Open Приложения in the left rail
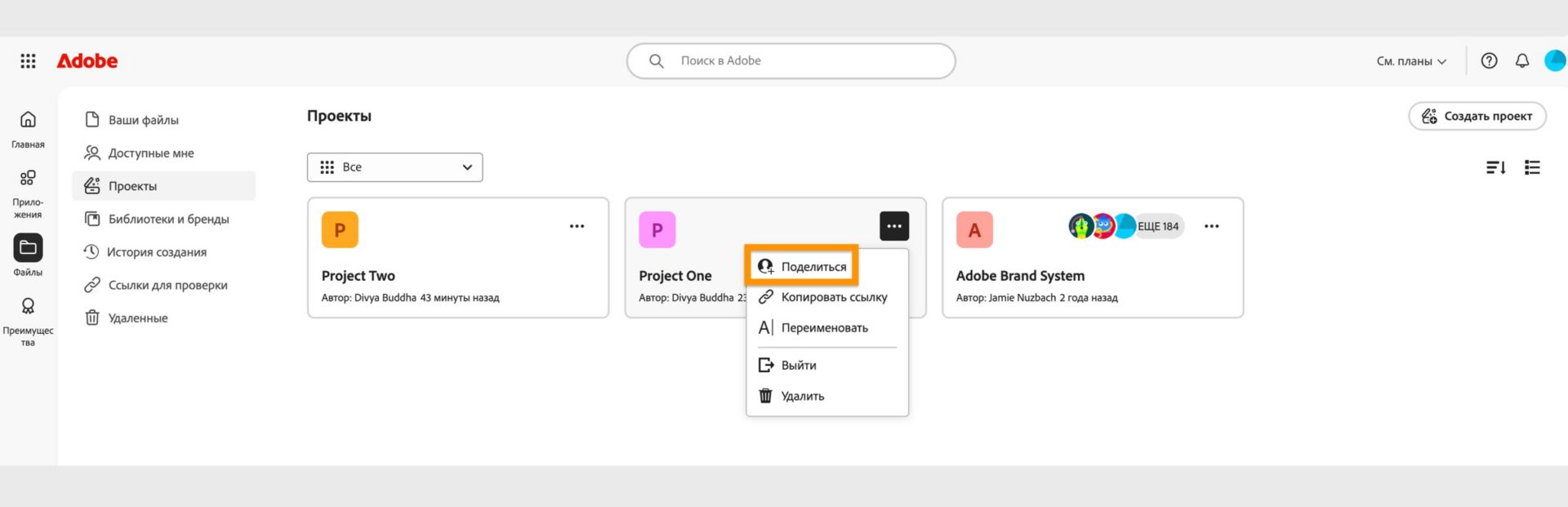Image resolution: width=1568 pixels, height=507 pixels. (x=28, y=193)
